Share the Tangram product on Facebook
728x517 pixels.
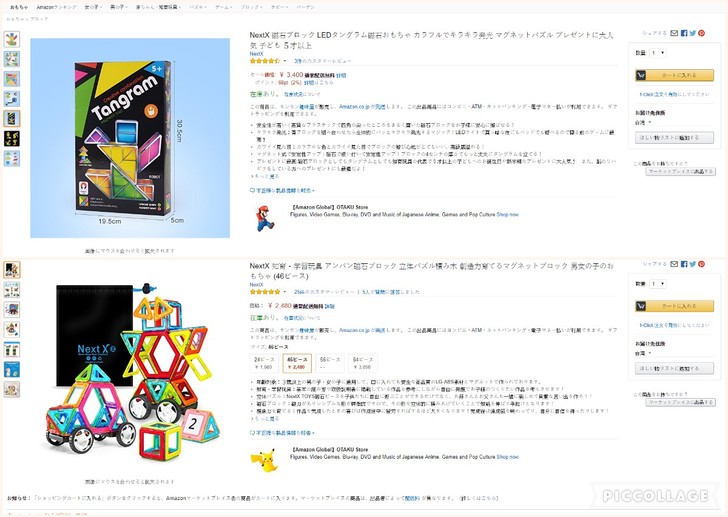684,33
